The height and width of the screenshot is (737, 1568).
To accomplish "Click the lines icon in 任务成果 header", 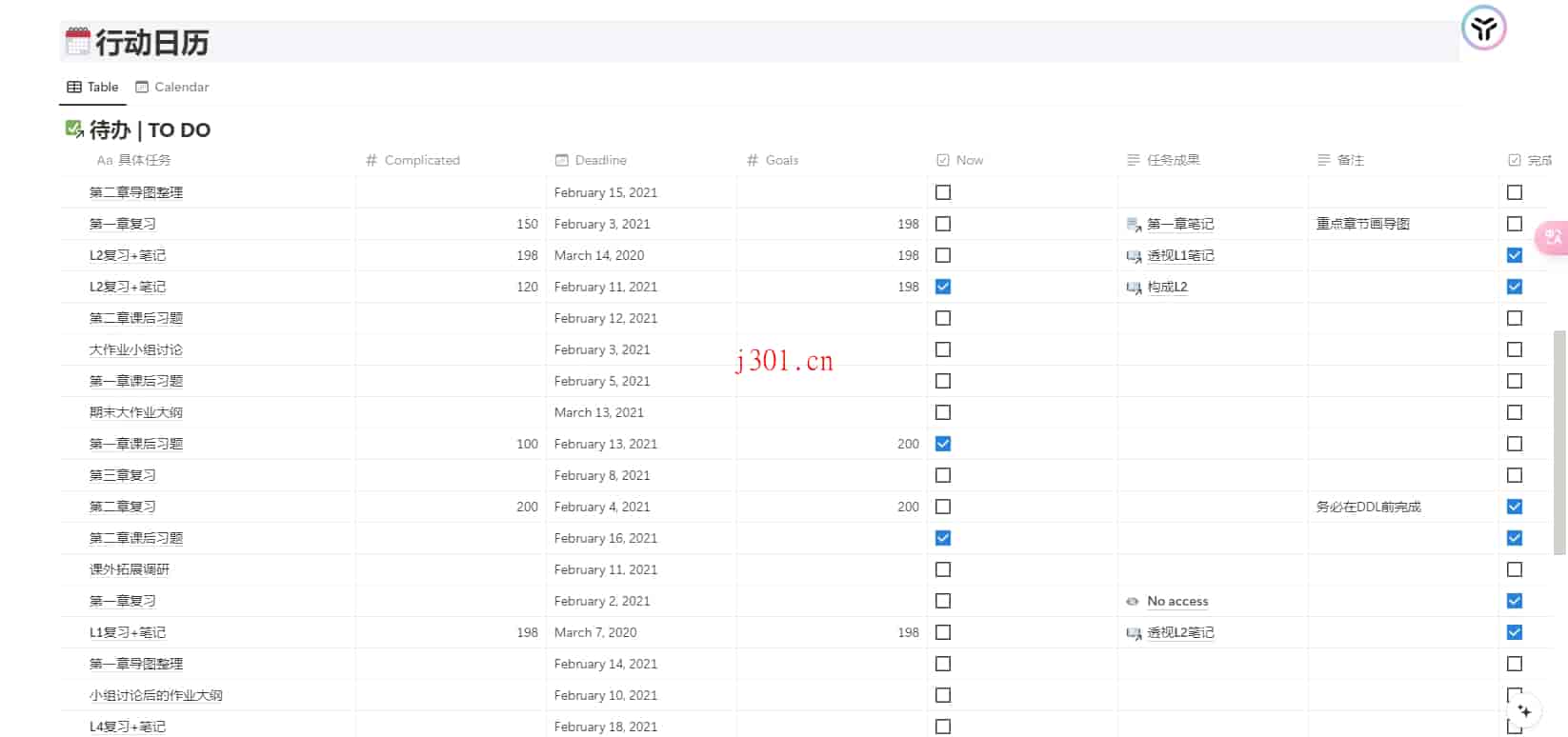I will click(1134, 160).
